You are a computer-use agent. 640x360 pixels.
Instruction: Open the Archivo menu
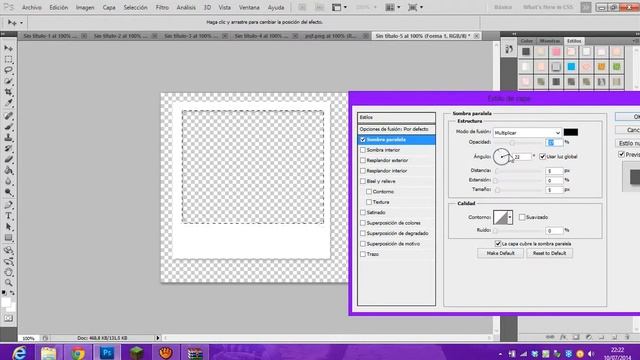point(31,7)
